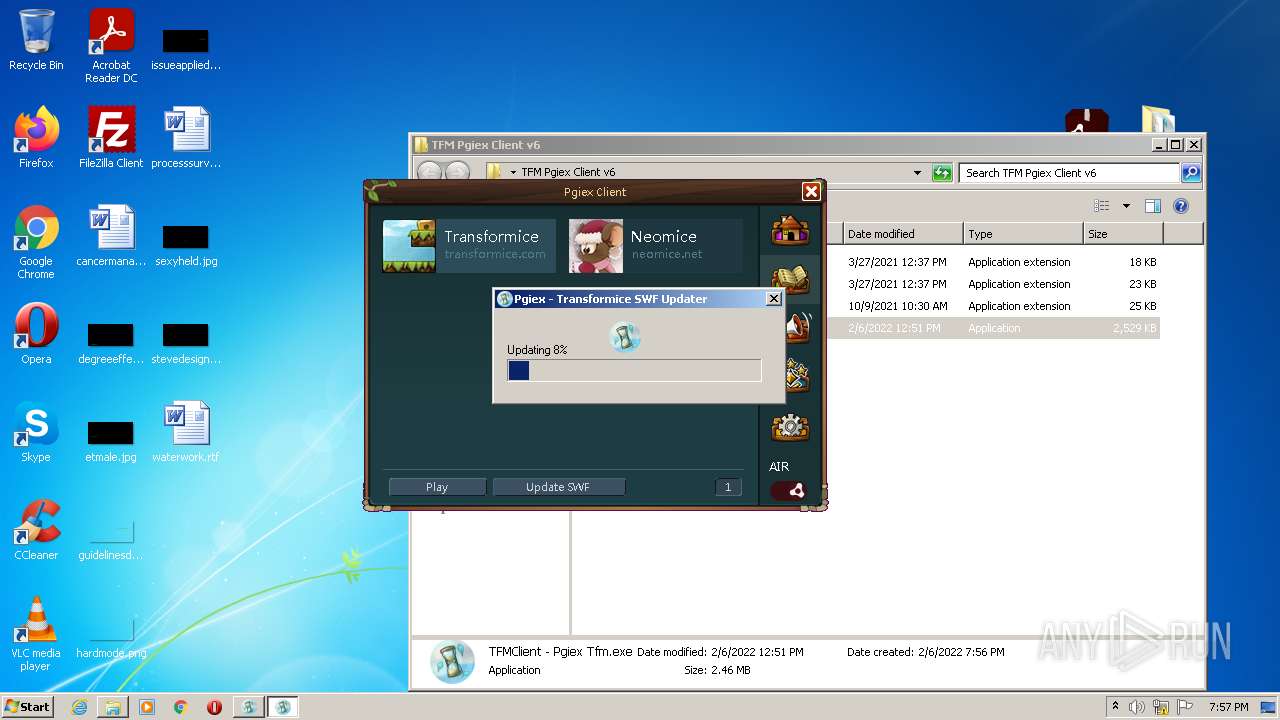Refresh the Explorer folder view
The width and height of the screenshot is (1280, 720).
pos(941,173)
